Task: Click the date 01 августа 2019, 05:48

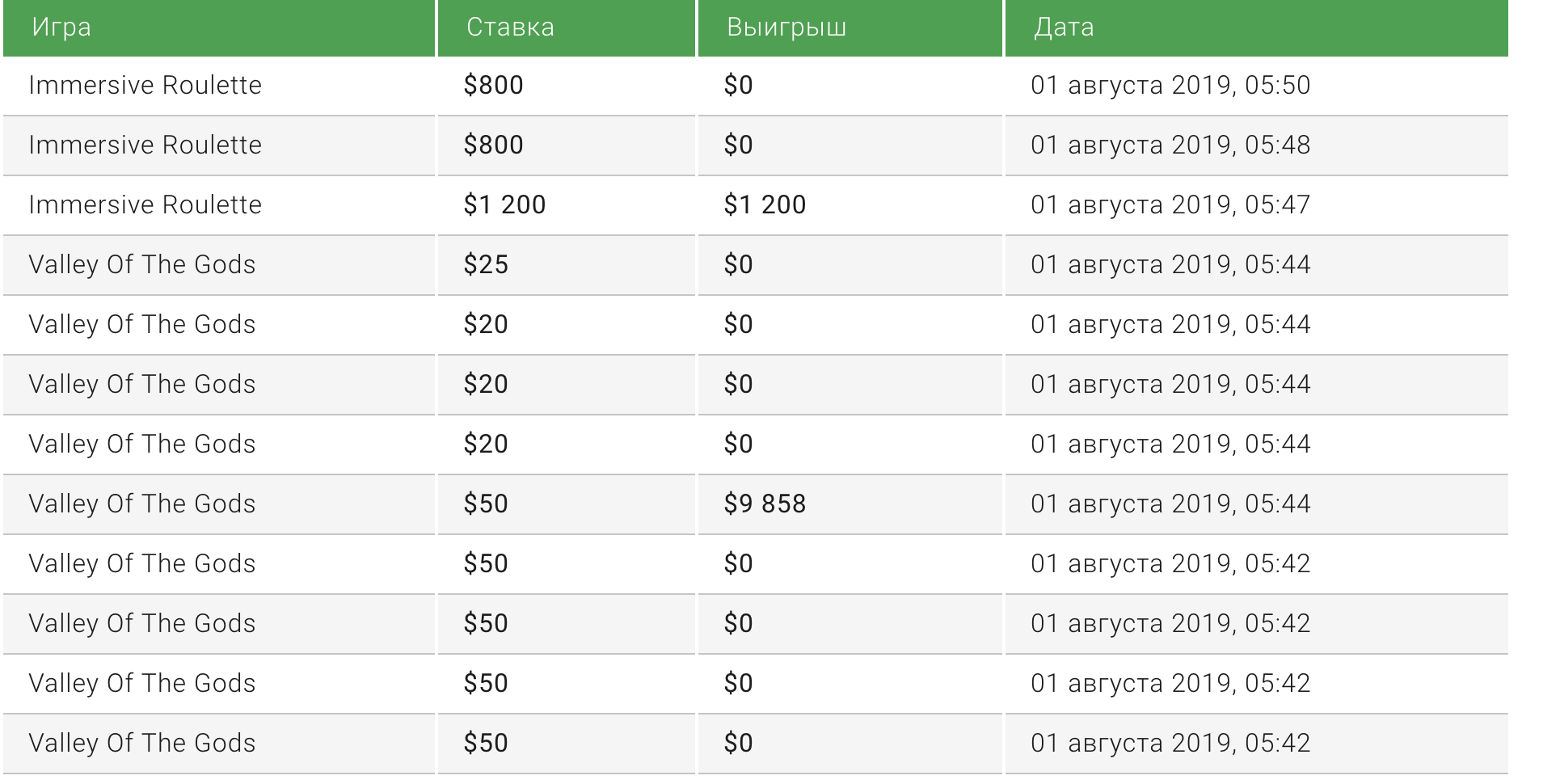Action: (1170, 145)
